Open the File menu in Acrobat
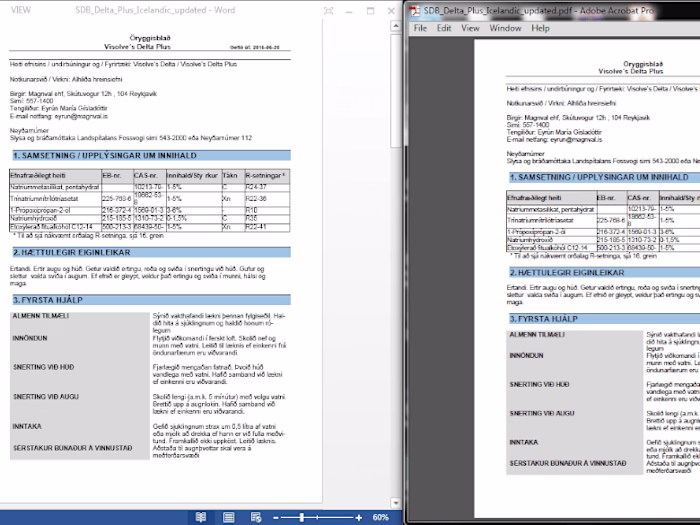This screenshot has width=700, height=525. coord(420,28)
